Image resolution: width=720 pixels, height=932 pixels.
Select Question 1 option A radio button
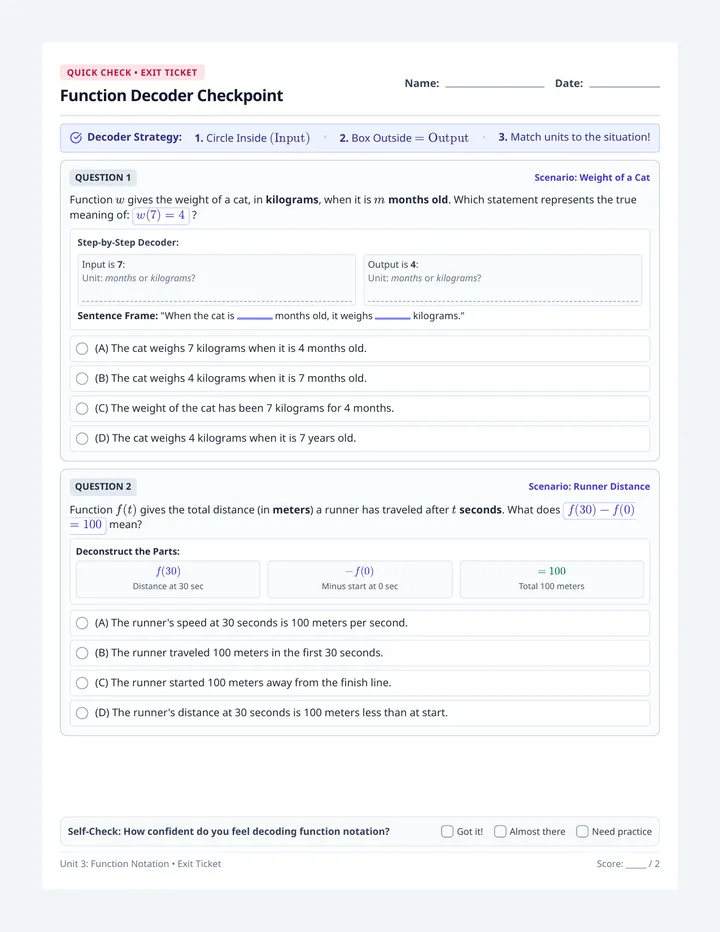tap(82, 348)
